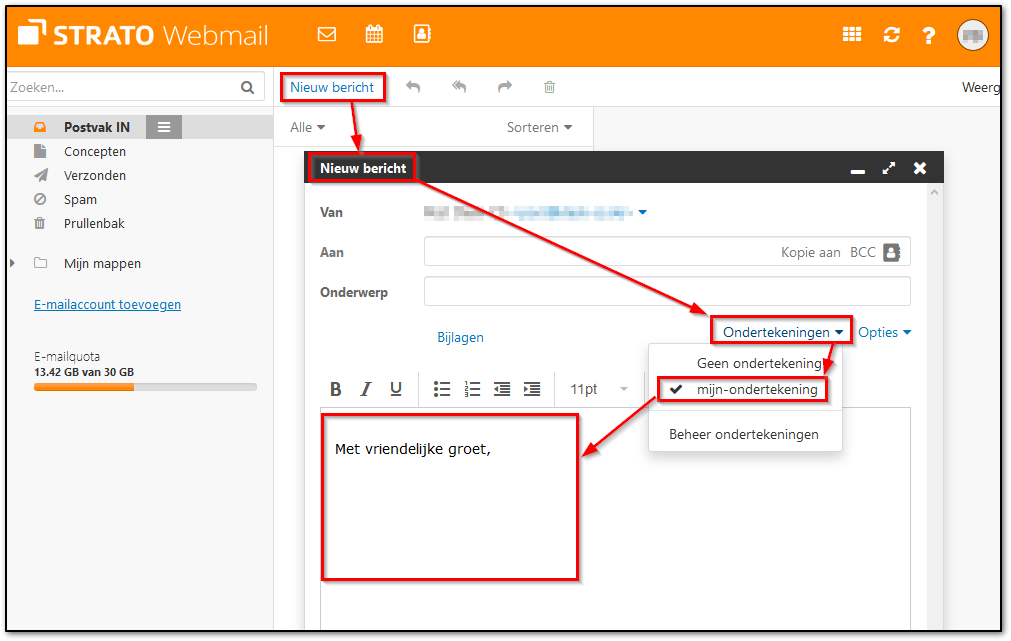Expand the Opties dropdown
The height and width of the screenshot is (641, 1011).
(884, 331)
